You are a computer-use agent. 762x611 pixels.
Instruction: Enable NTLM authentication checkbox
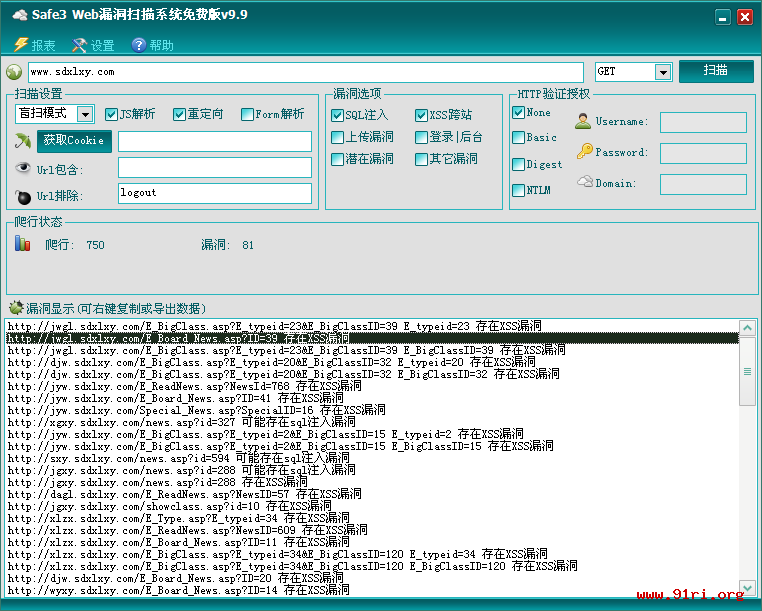(x=519, y=190)
